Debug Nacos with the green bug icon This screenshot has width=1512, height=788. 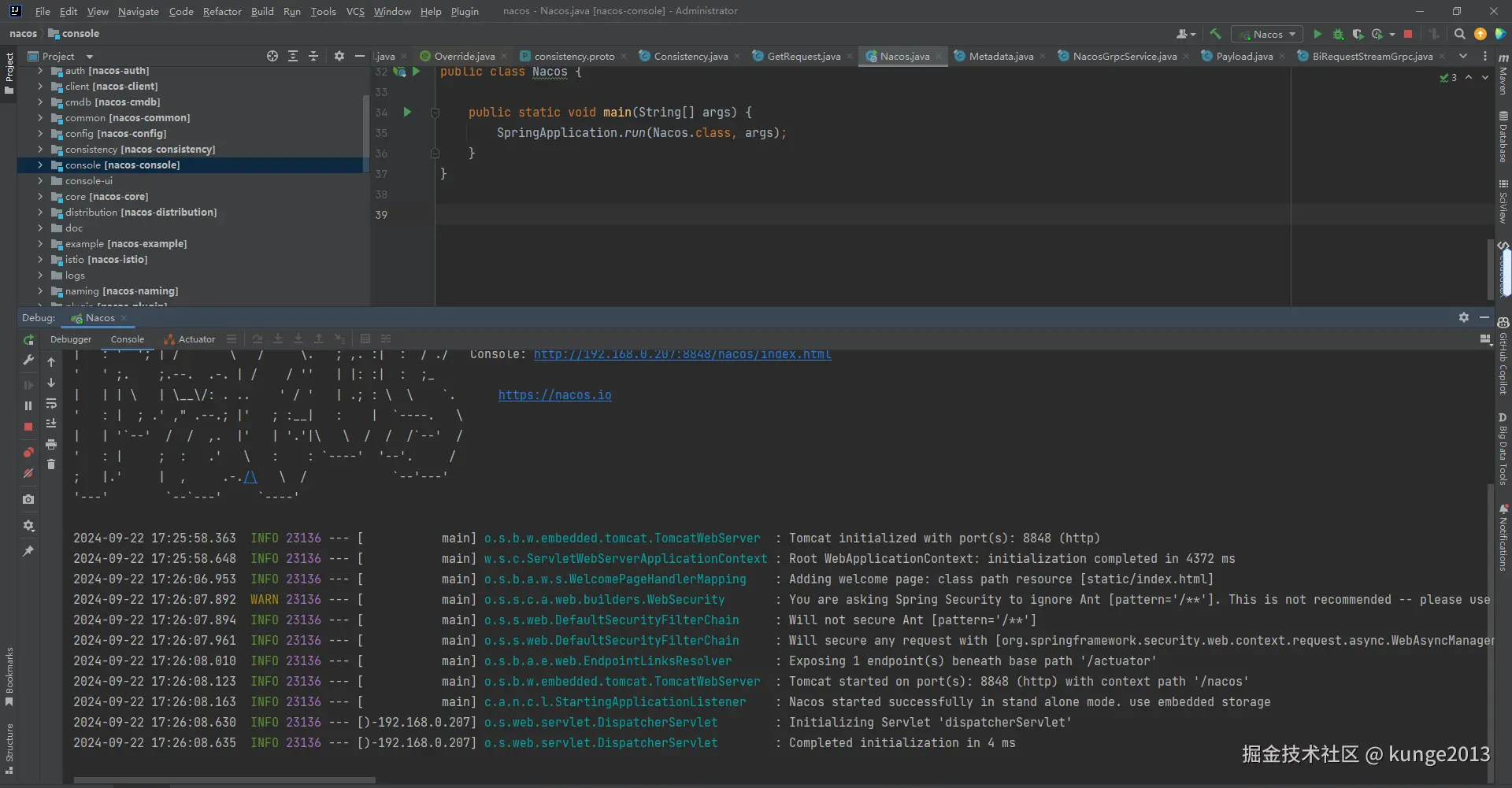click(1338, 34)
